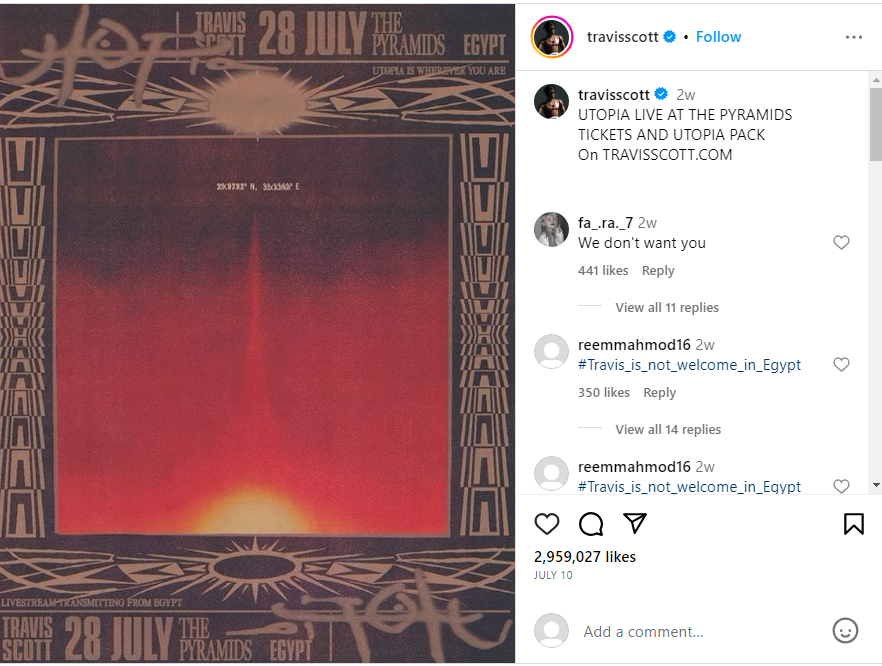This screenshot has height=666, width=882.
Task: Reply to fa_.ra._7's comment
Action: coord(658,271)
